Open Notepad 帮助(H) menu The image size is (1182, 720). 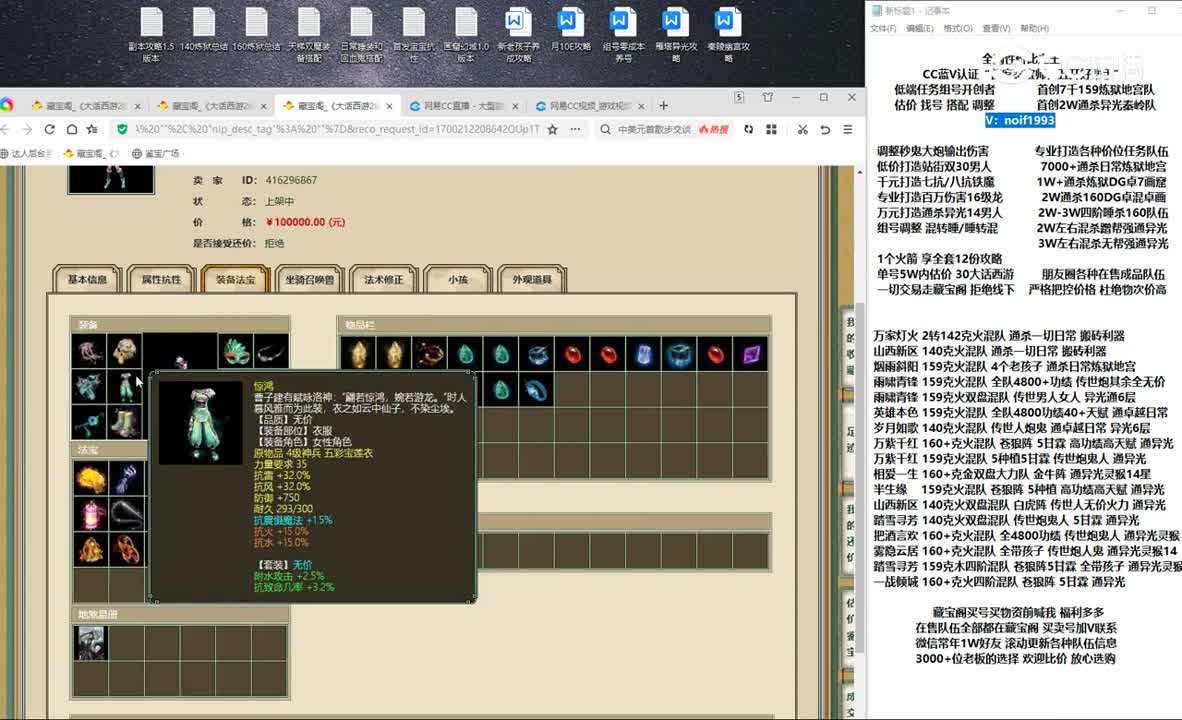tap(1034, 29)
